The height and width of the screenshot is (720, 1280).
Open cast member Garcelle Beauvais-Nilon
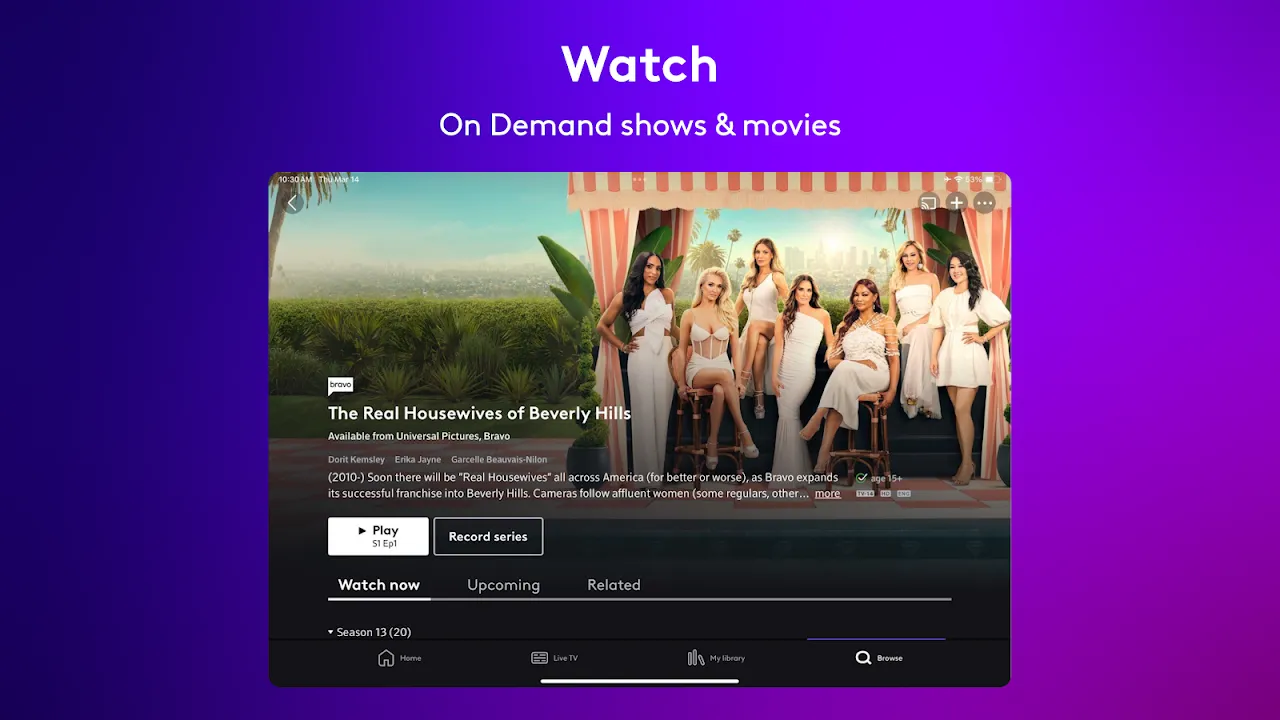coord(499,460)
